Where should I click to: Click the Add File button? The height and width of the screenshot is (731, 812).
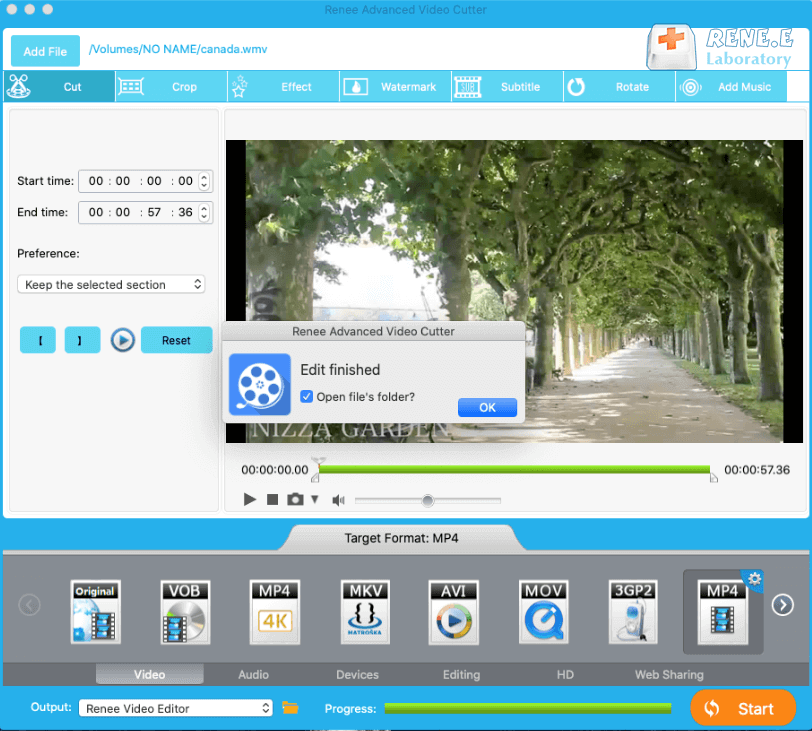[45, 51]
